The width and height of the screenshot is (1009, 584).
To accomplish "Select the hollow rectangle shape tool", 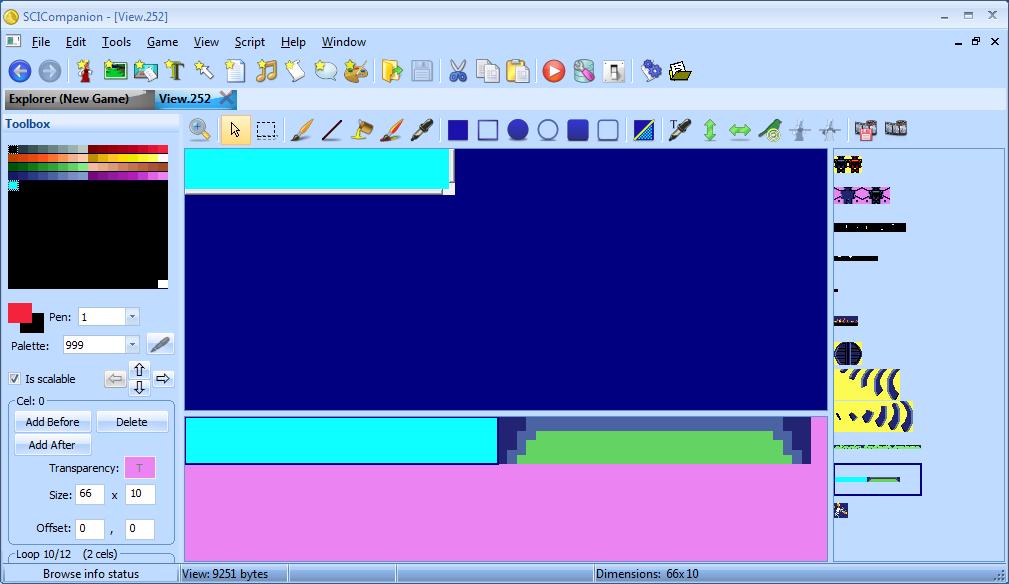I will (x=488, y=130).
